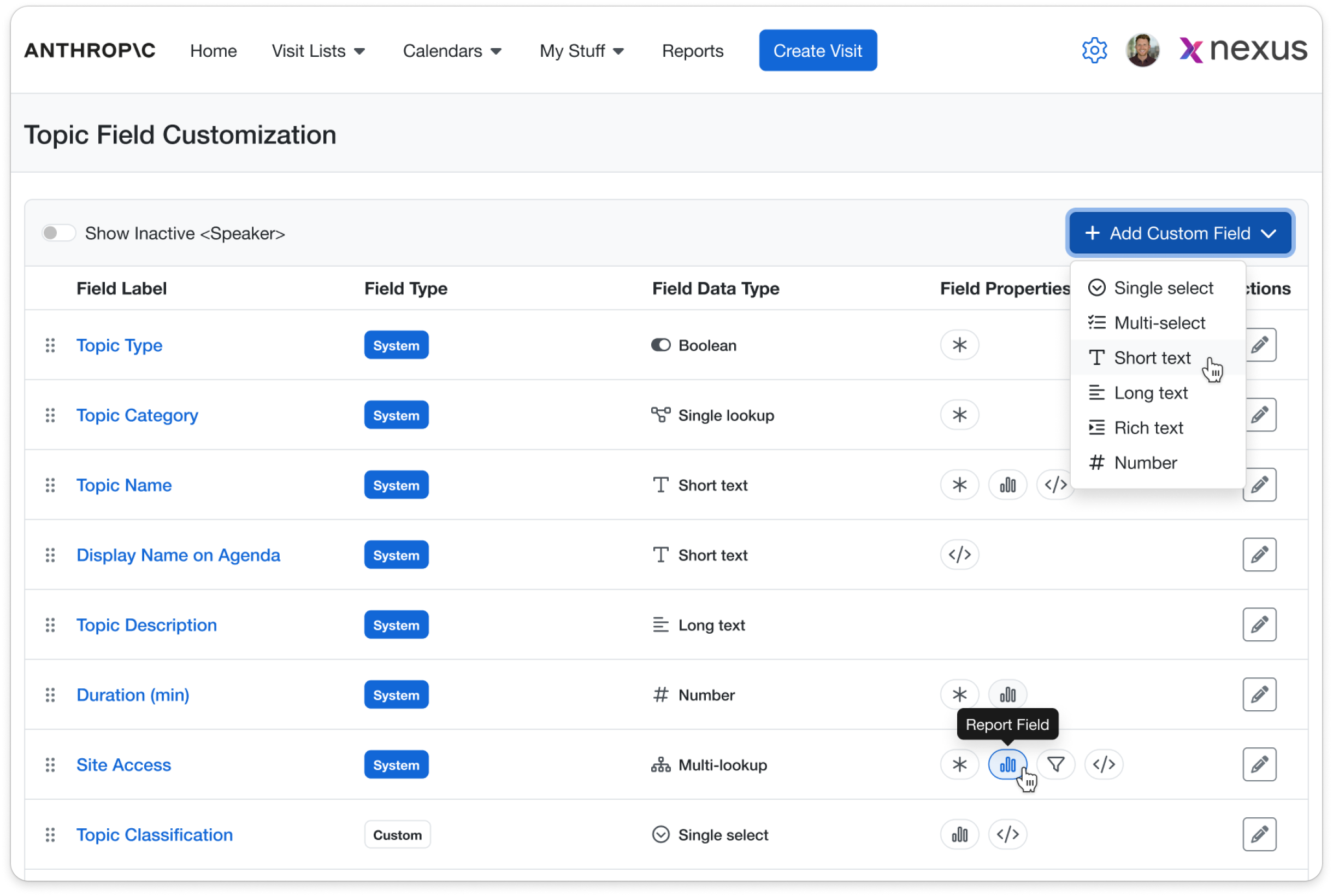1333x896 pixels.
Task: Toggle Show Inactive Speaker switch
Action: (x=58, y=233)
